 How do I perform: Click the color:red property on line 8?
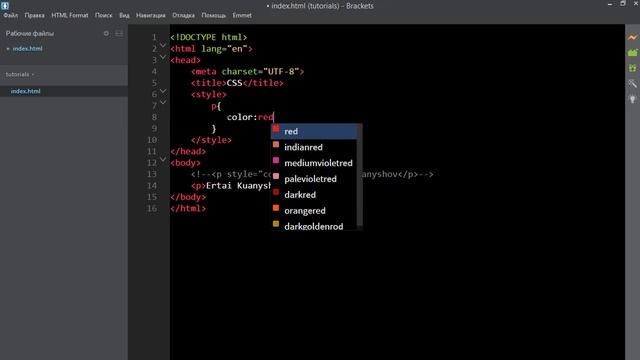[250, 117]
